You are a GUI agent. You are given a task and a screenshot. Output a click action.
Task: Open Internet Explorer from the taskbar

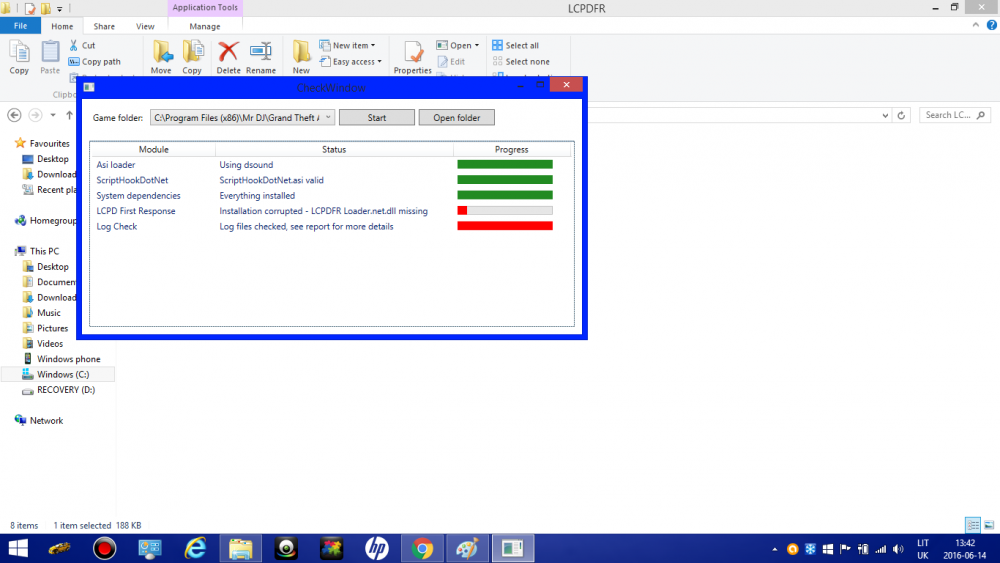(x=195, y=548)
